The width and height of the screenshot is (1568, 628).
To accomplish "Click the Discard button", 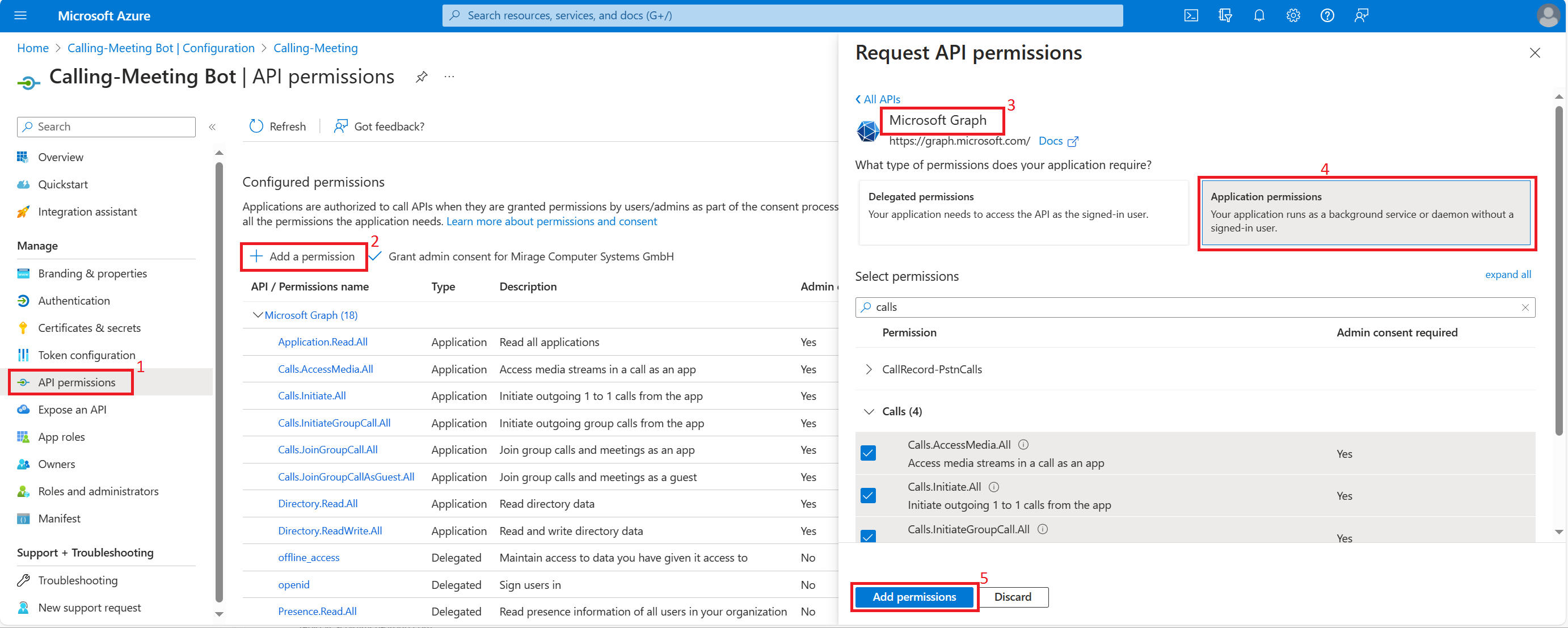I will 1013,597.
